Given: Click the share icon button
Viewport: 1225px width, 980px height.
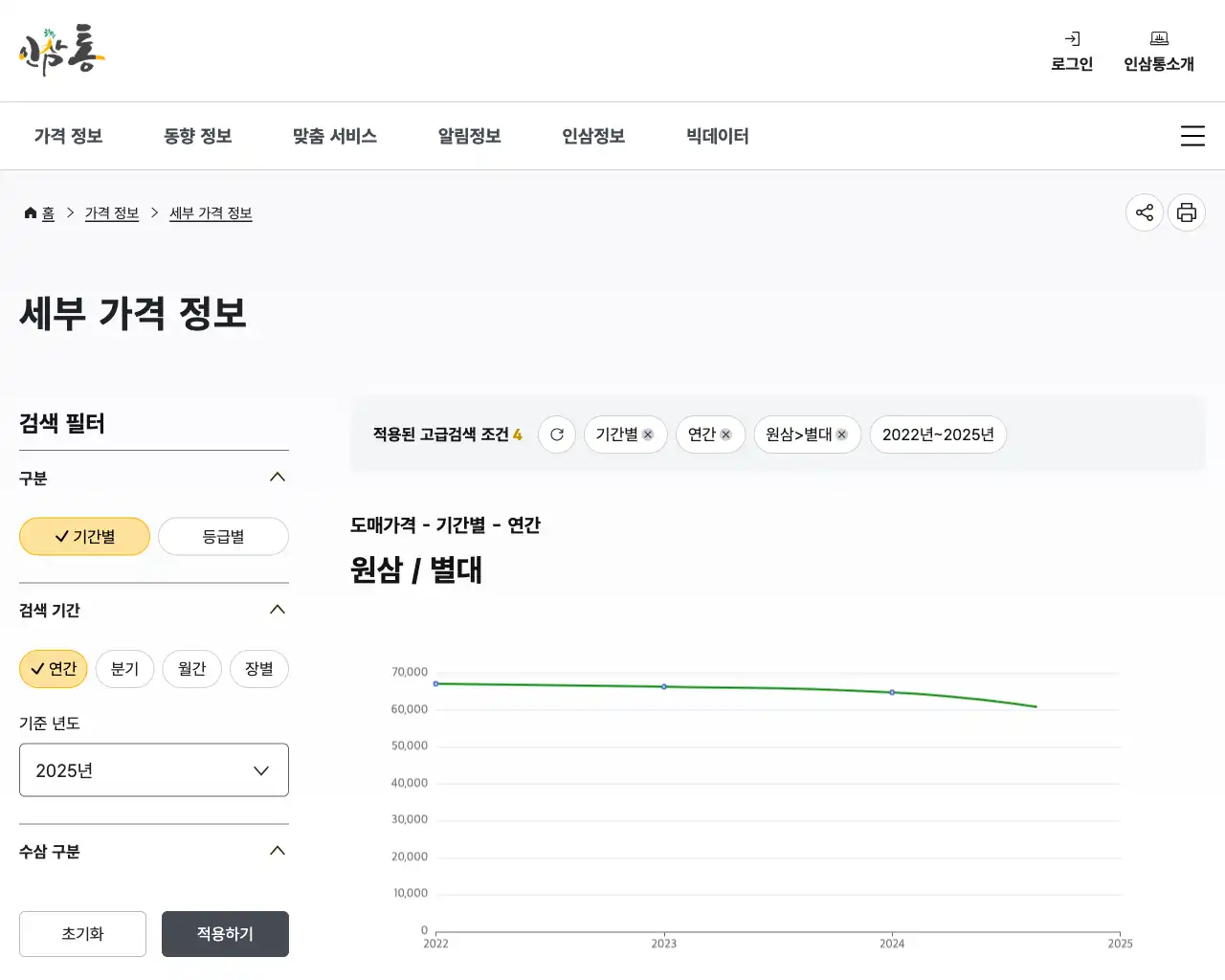Looking at the screenshot, I should pos(1144,212).
